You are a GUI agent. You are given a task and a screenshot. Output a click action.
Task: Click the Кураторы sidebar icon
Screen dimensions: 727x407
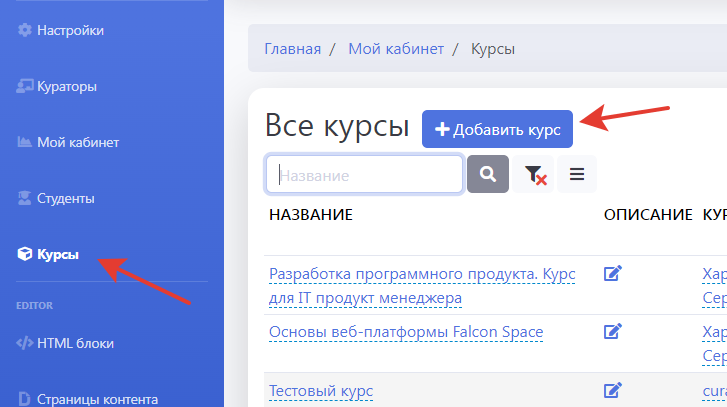point(25,86)
